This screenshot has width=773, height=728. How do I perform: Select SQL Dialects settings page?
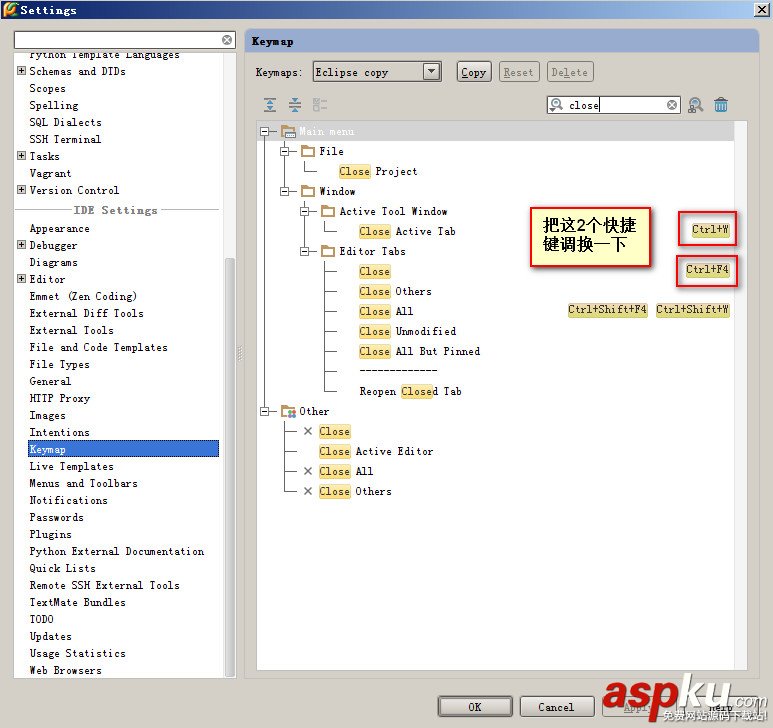[x=66, y=122]
